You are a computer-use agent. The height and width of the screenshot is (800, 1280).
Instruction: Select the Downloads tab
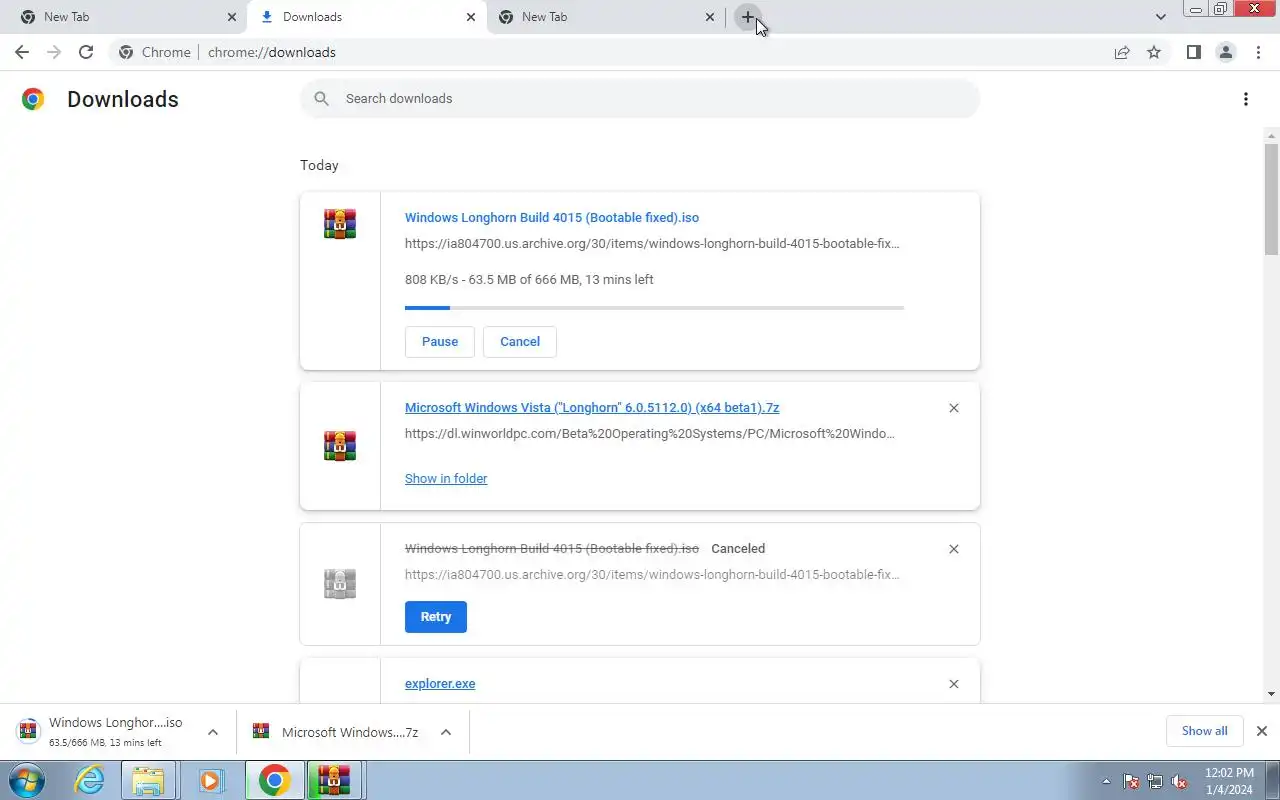(366, 17)
